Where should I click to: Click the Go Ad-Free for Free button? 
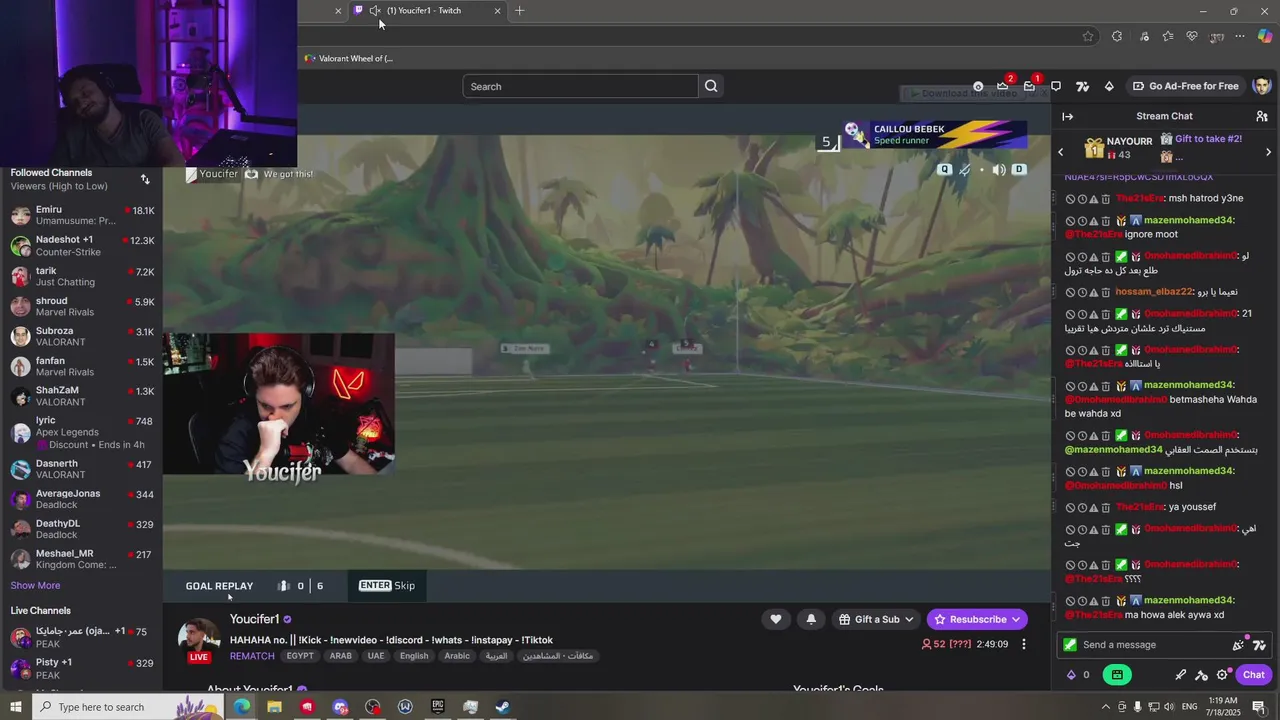(x=1185, y=86)
